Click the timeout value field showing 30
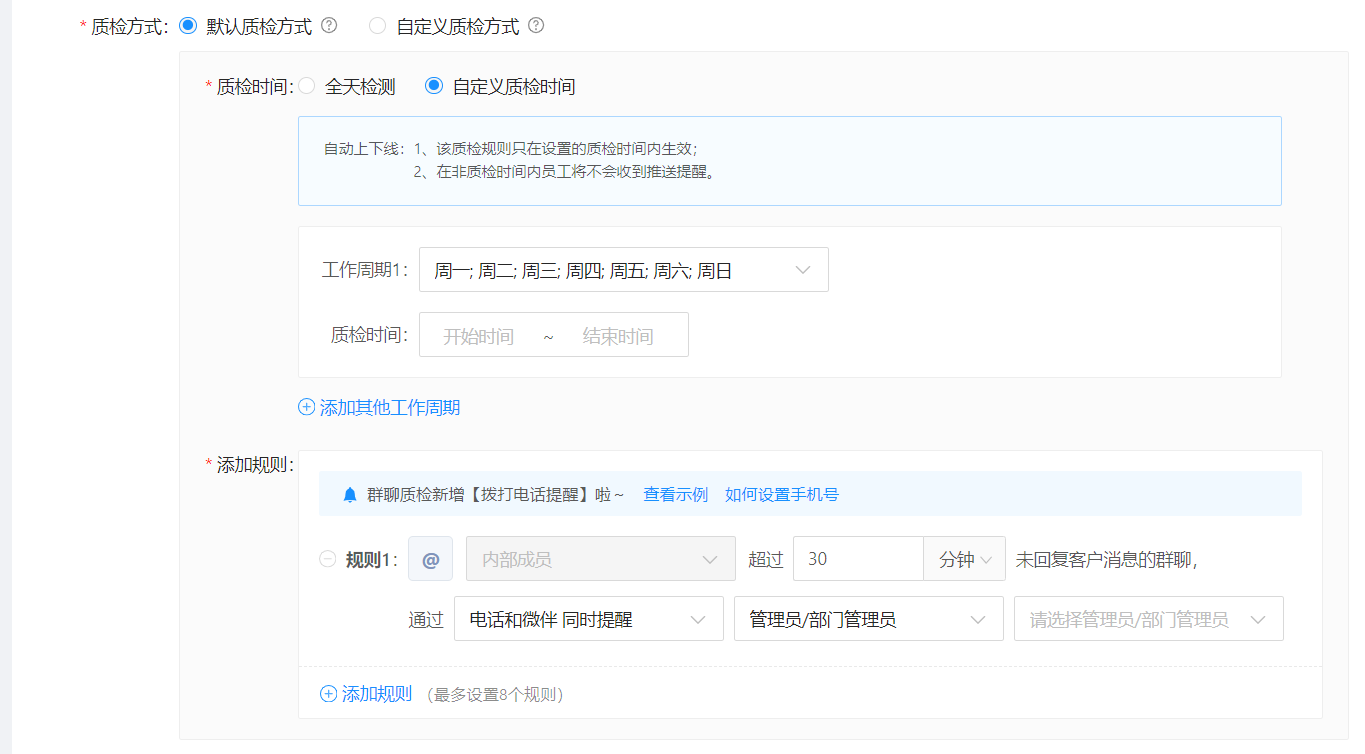 click(858, 559)
